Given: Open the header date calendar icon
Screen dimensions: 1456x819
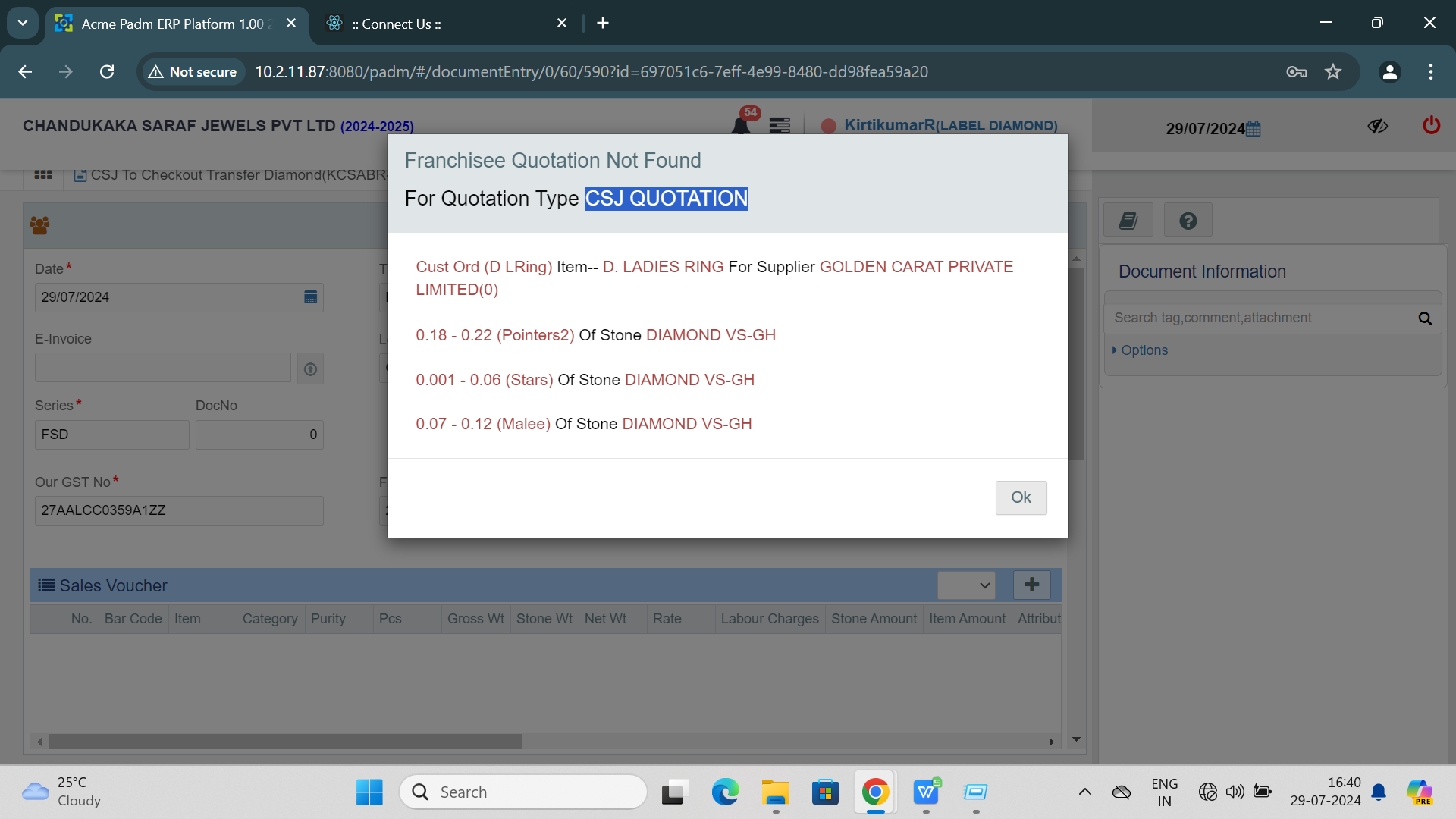Looking at the screenshot, I should pos(1254,128).
